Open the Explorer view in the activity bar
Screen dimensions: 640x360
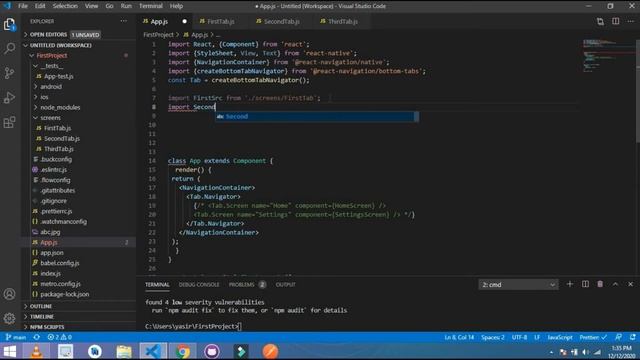pyautogui.click(x=9, y=24)
